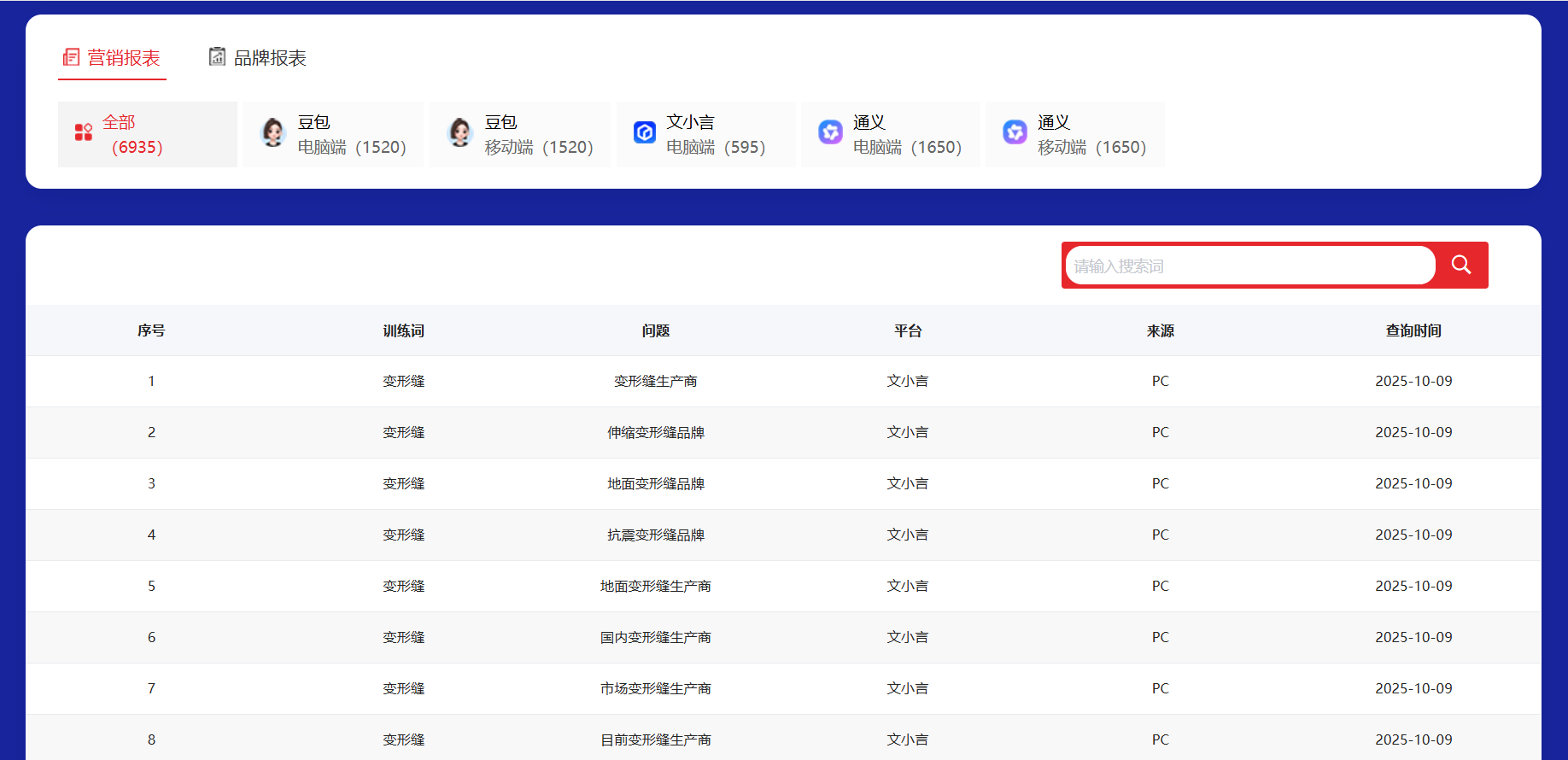
Task: Click the 文小言 platform cell in row 8
Action: pyautogui.click(x=908, y=740)
